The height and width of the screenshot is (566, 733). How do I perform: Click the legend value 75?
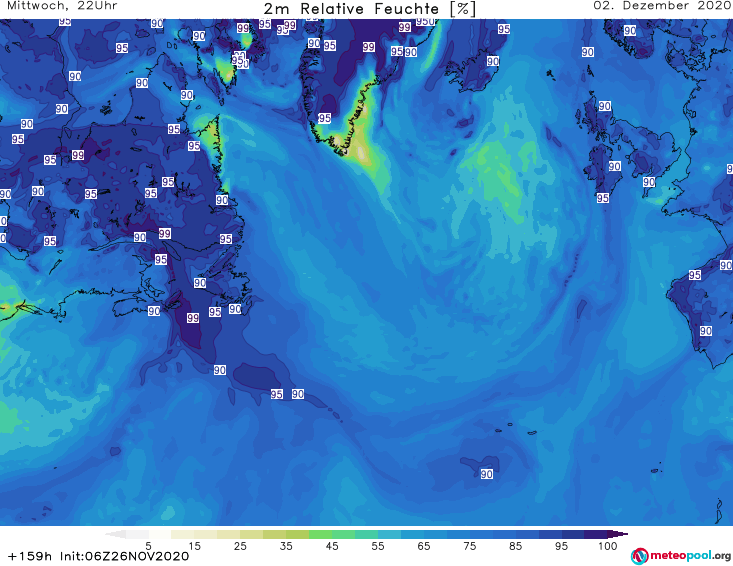pyautogui.click(x=470, y=546)
